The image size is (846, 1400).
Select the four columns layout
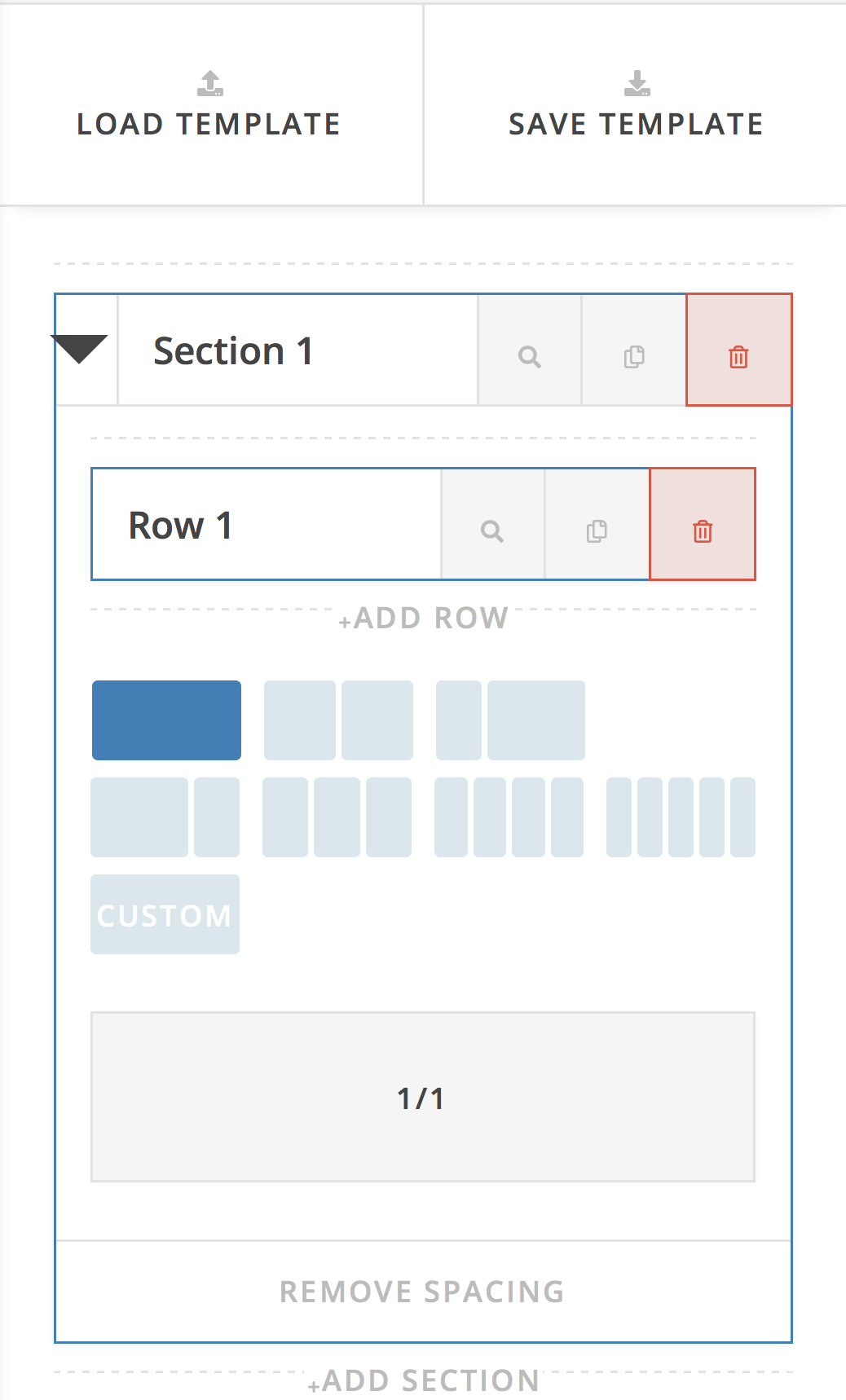(509, 817)
